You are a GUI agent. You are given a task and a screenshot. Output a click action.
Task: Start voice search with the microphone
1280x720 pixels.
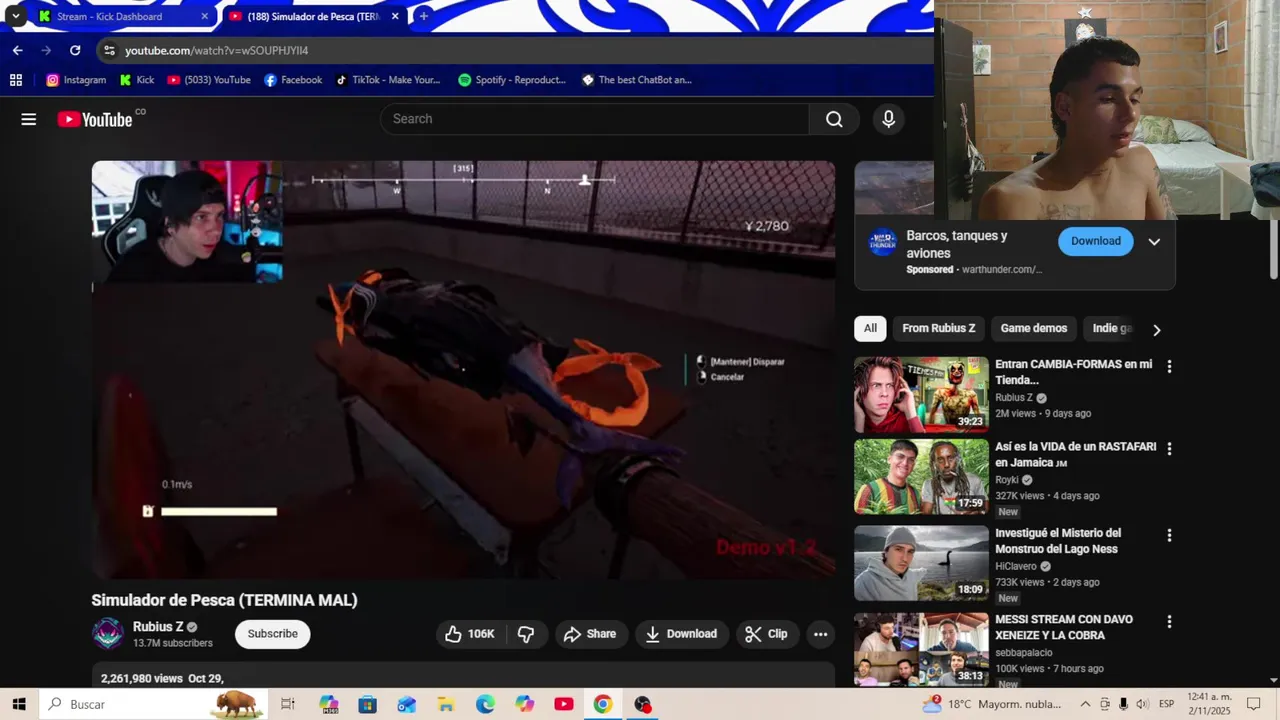point(888,119)
